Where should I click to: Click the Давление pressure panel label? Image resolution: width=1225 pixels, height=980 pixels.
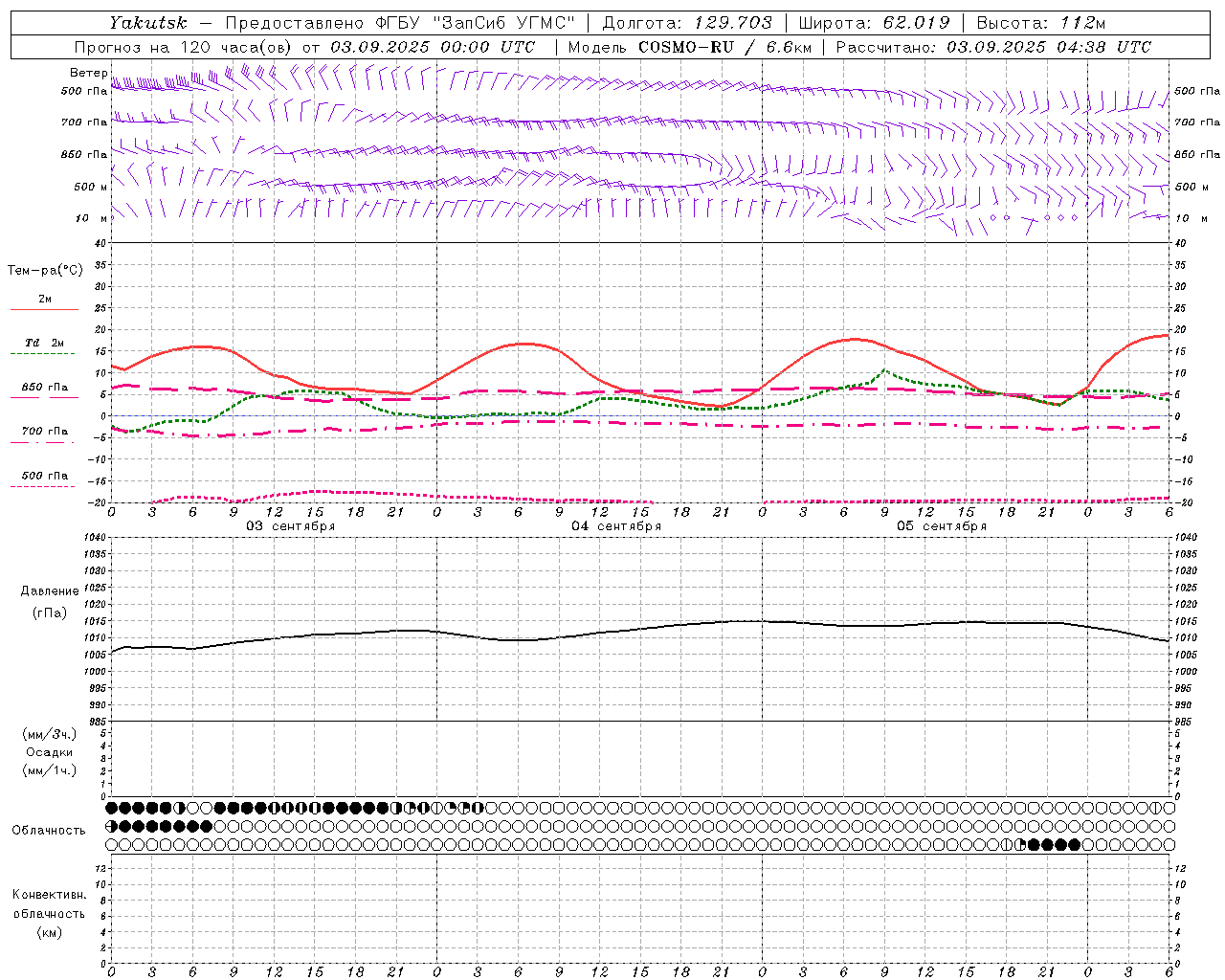coord(50,591)
